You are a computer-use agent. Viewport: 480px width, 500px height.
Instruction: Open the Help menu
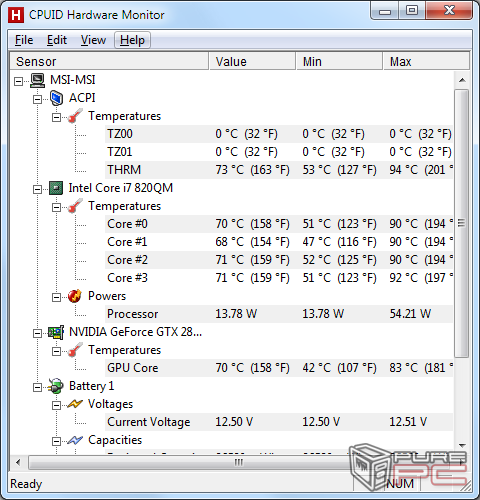pos(132,40)
